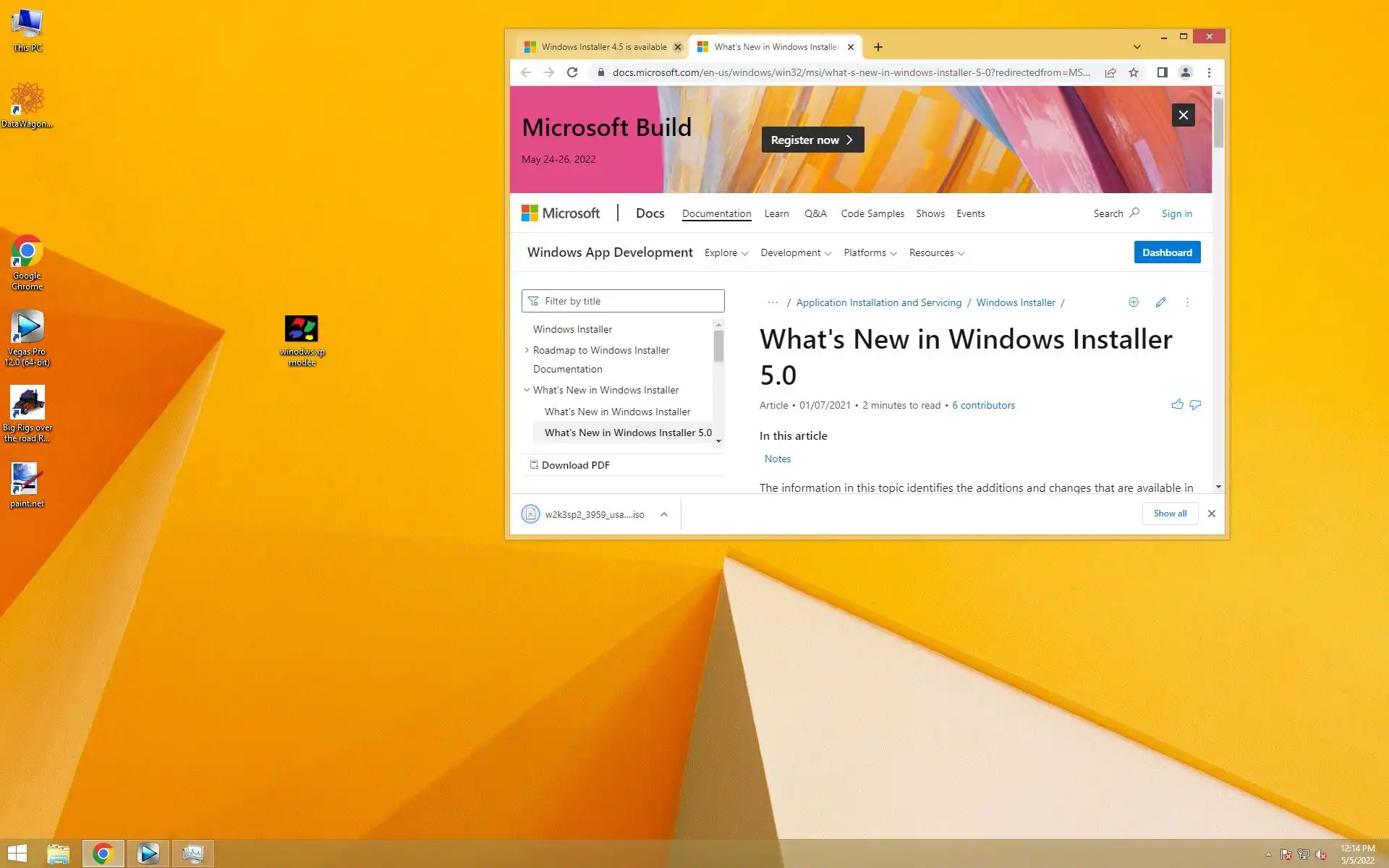Click the edit pencil icon on article
1389x868 pixels.
pyautogui.click(x=1160, y=302)
